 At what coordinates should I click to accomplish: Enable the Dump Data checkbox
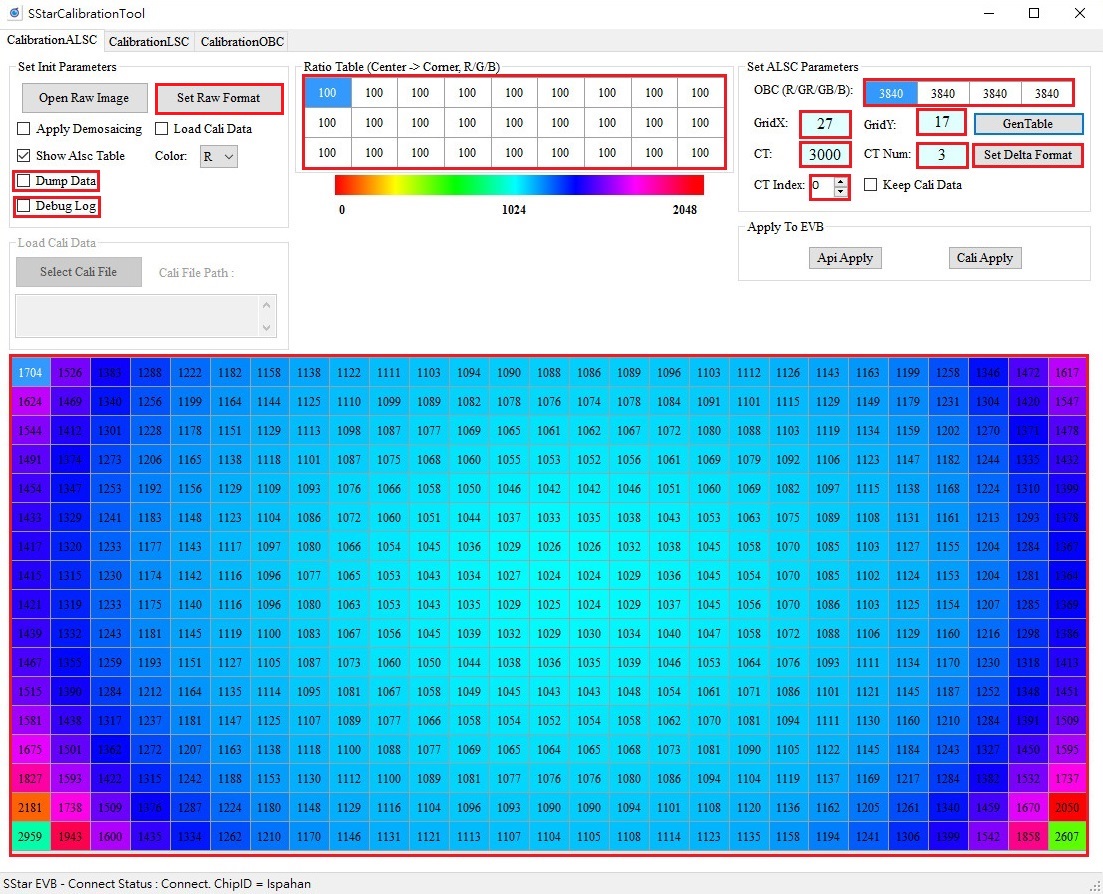point(27,181)
